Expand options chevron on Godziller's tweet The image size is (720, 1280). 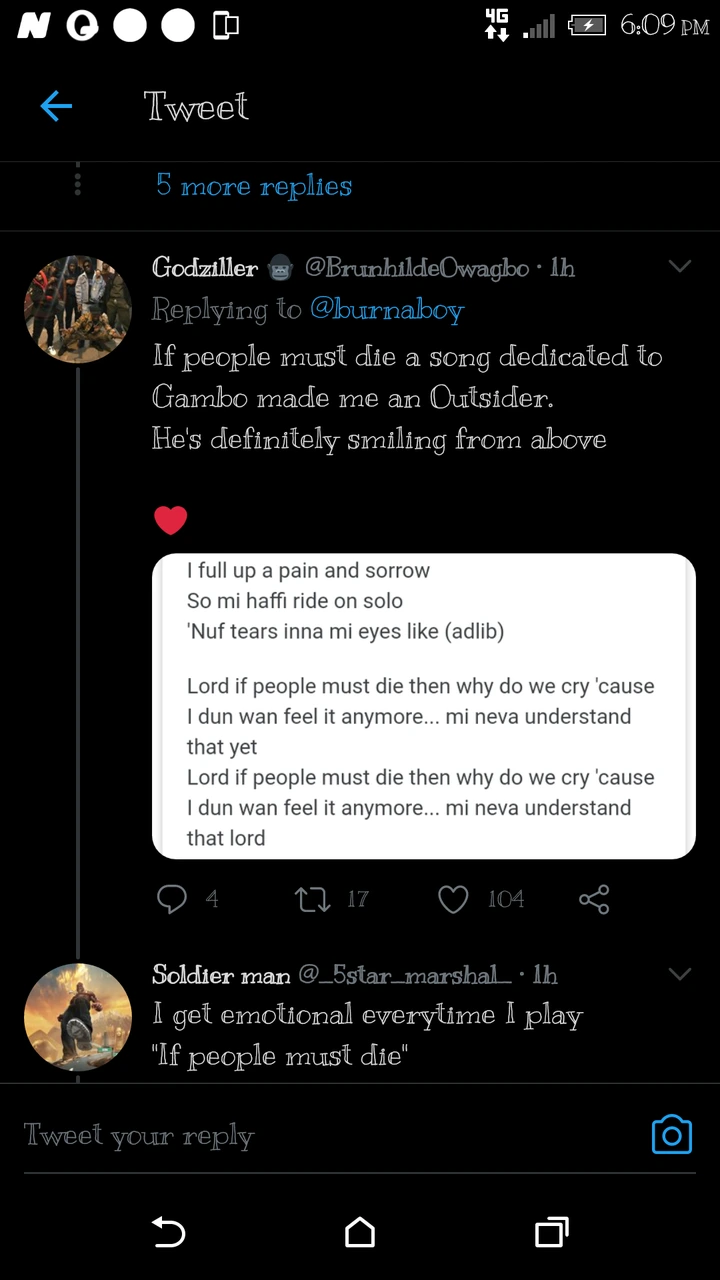[680, 267]
